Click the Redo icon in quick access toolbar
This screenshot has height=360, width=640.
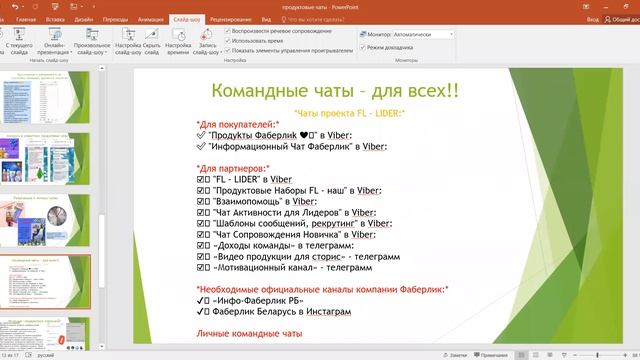pyautogui.click(x=35, y=7)
